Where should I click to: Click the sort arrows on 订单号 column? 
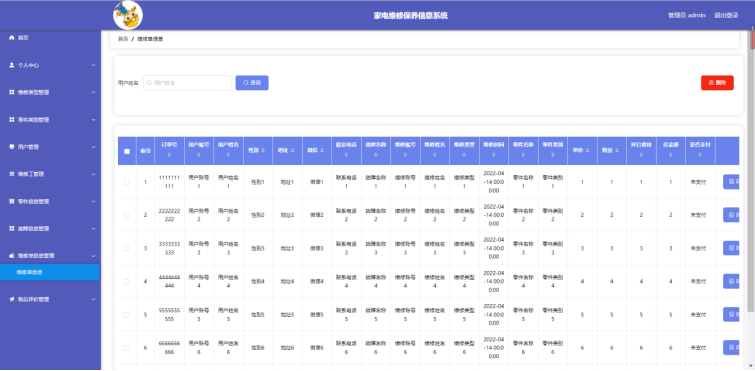[169, 155]
